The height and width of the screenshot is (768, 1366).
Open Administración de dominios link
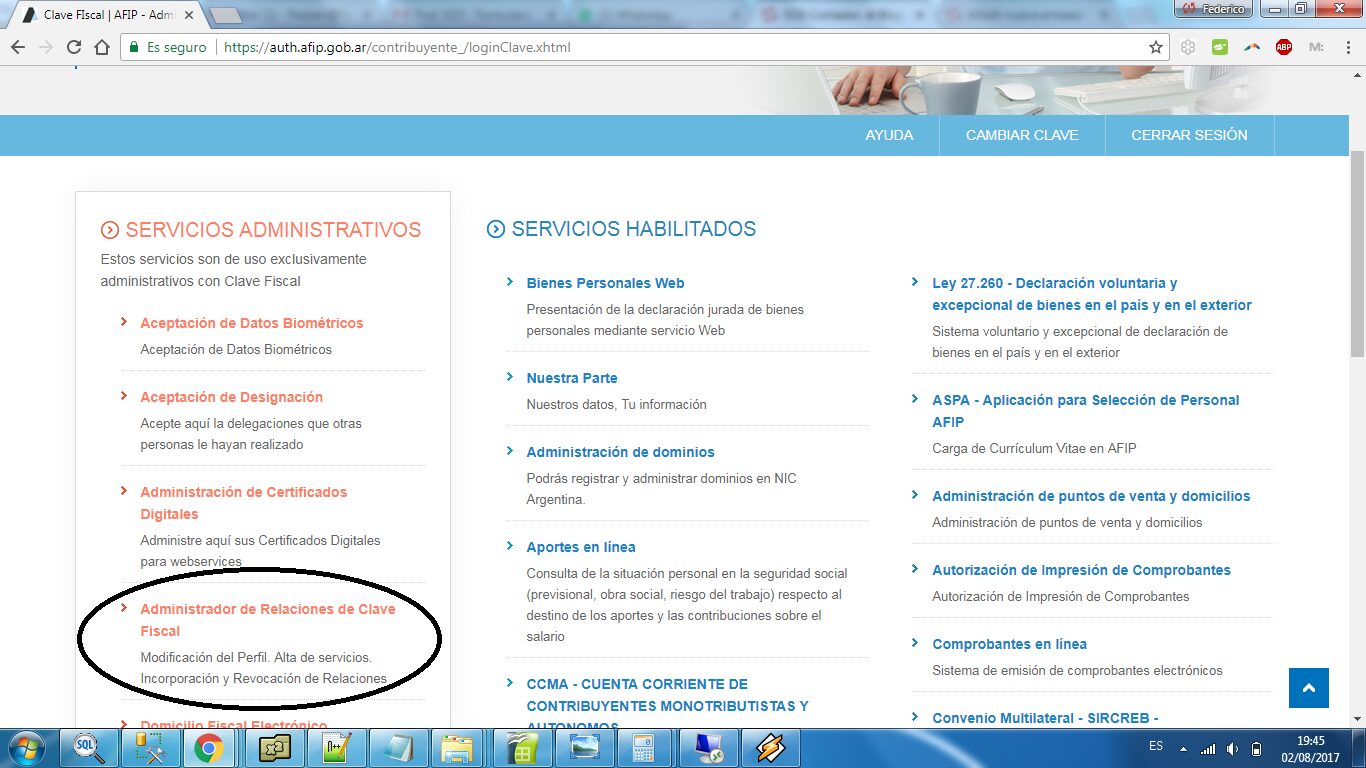point(621,452)
